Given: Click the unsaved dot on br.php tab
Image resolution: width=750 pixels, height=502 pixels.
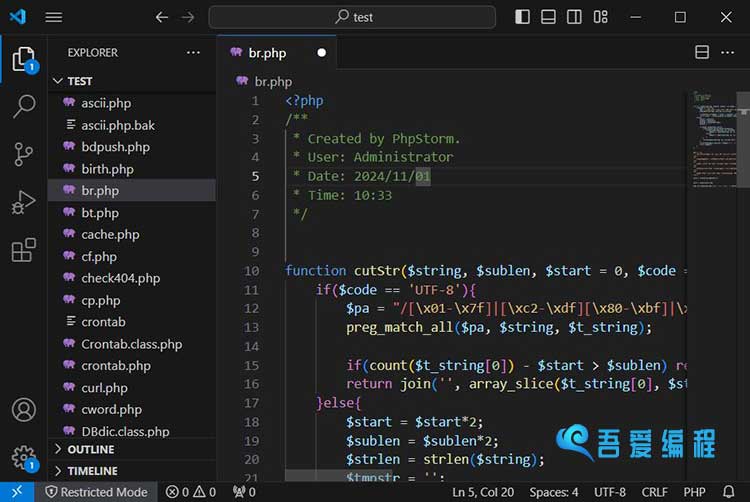Looking at the screenshot, I should (x=321, y=53).
